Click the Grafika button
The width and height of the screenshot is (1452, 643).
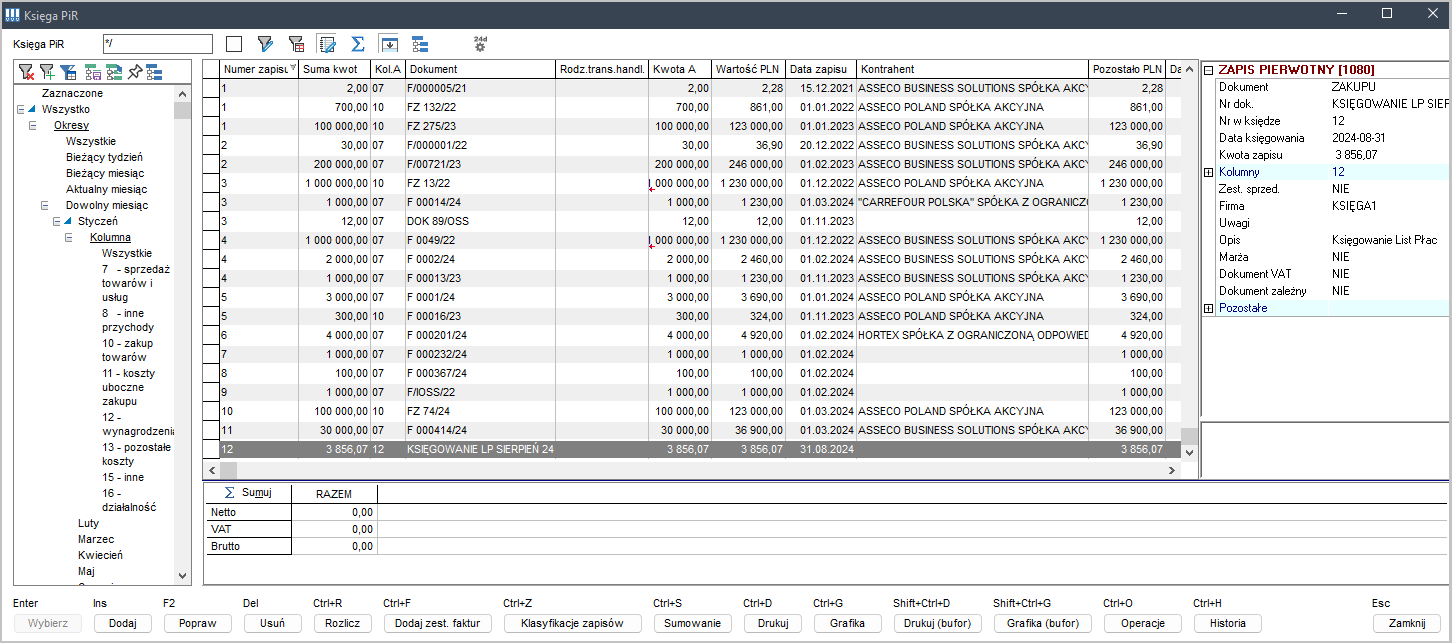point(847,623)
